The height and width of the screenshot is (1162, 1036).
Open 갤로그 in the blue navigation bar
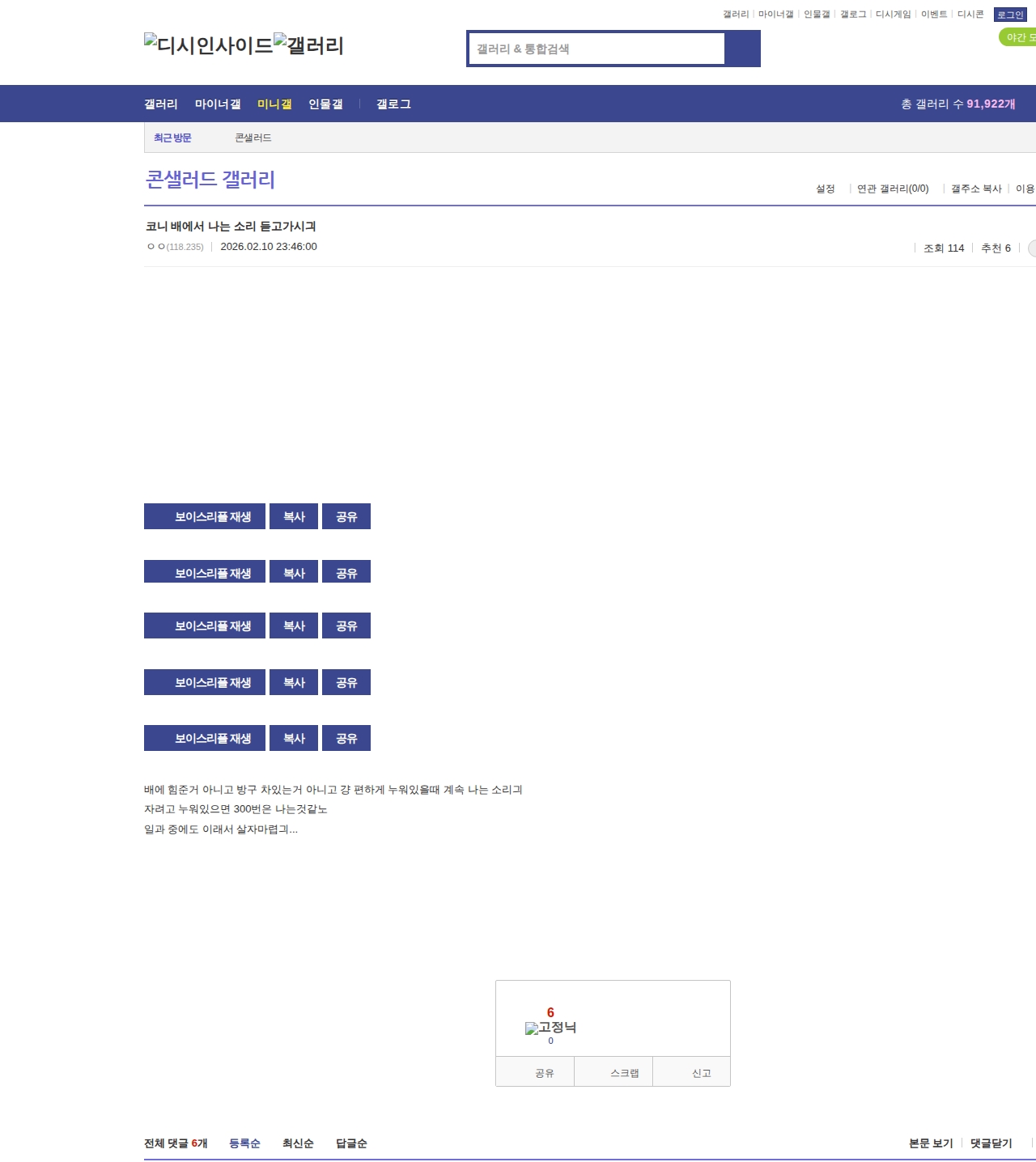tap(393, 104)
